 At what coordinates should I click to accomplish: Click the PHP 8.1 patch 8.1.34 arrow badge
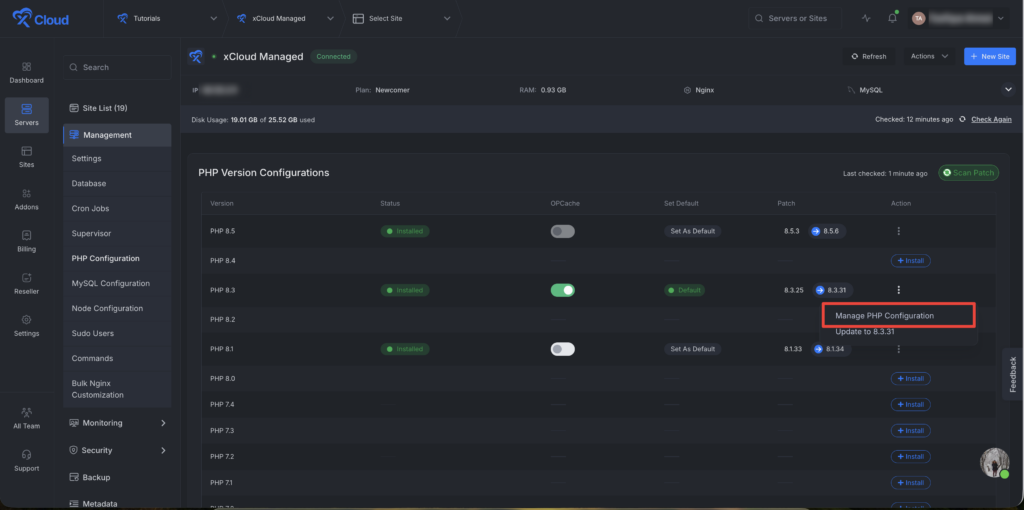coord(831,349)
